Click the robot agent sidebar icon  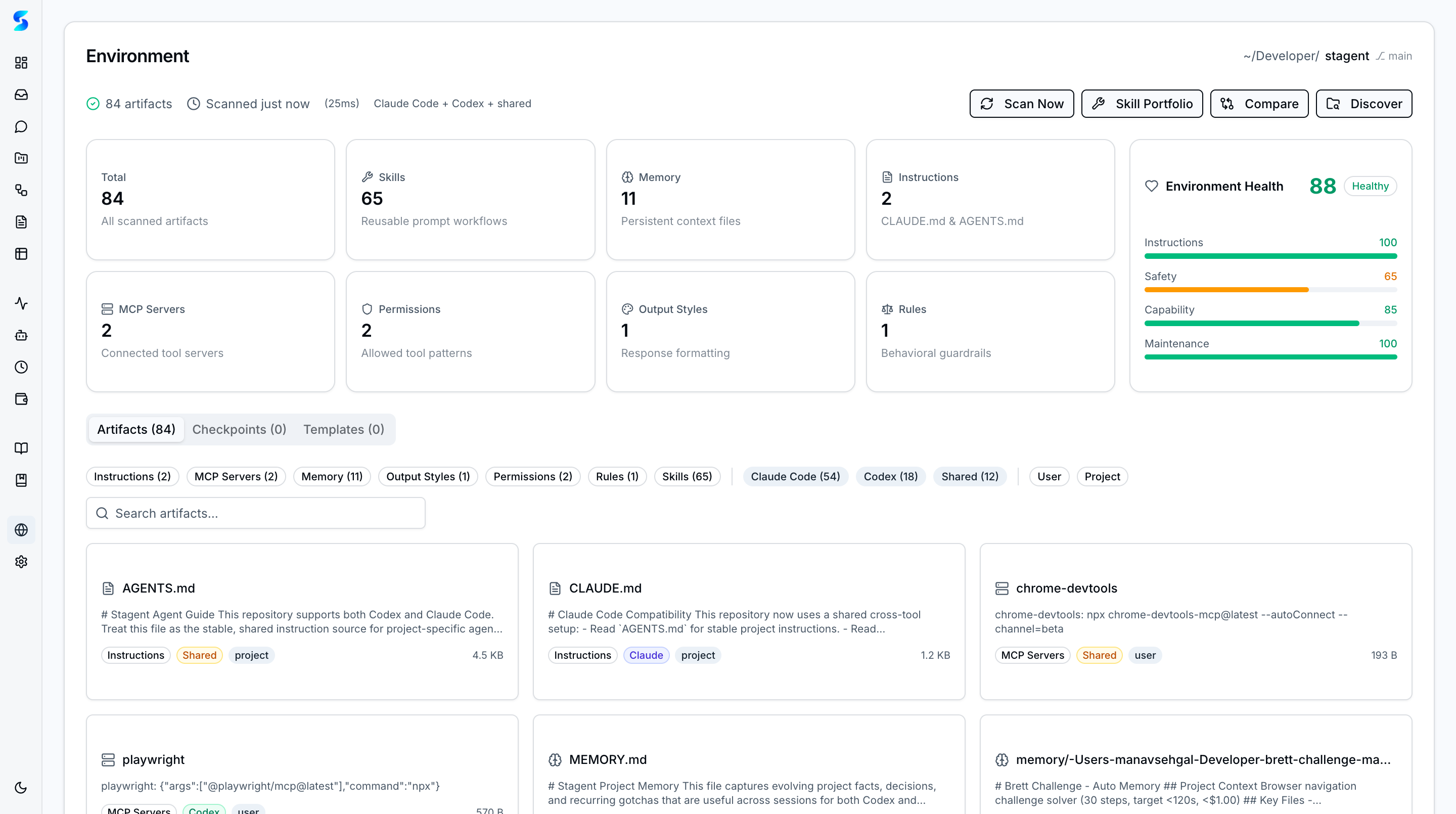point(21,335)
